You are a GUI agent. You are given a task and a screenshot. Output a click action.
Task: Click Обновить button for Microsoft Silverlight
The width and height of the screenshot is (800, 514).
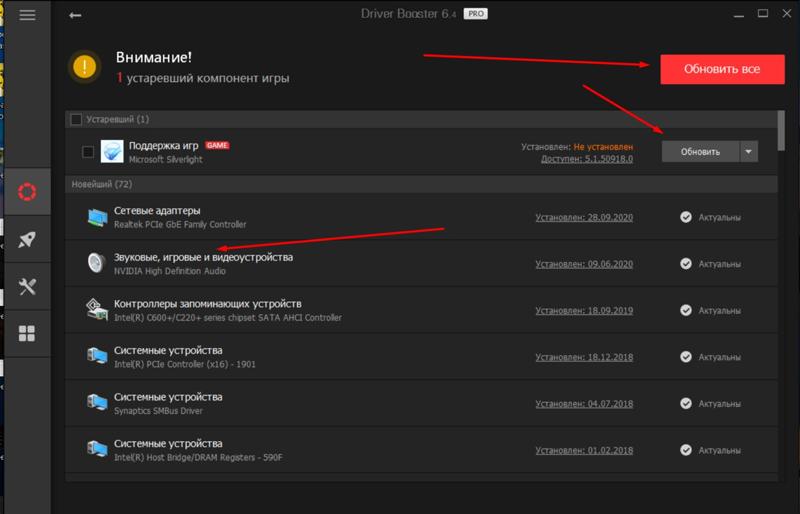coord(699,152)
